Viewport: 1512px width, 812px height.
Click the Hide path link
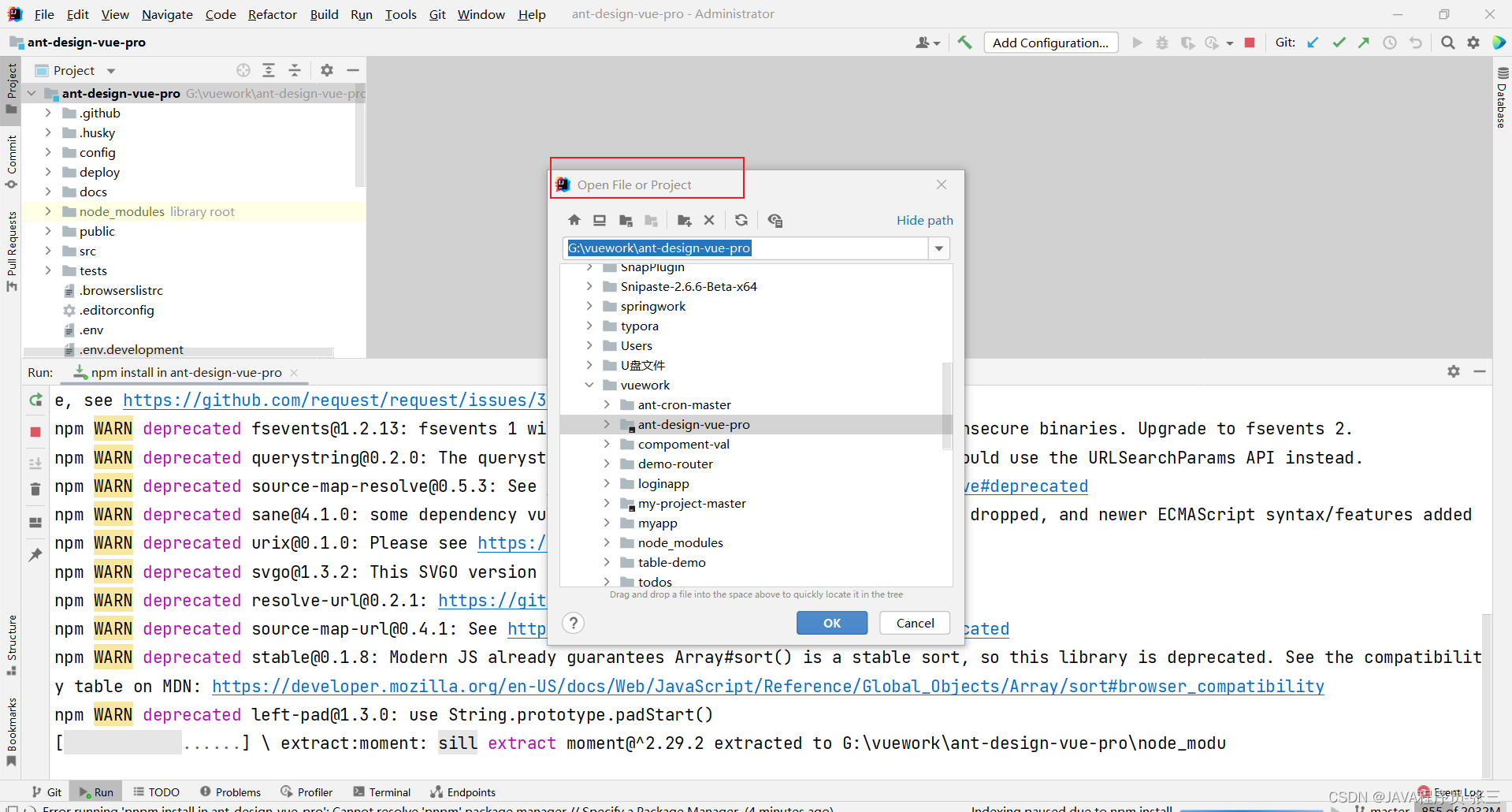point(924,221)
